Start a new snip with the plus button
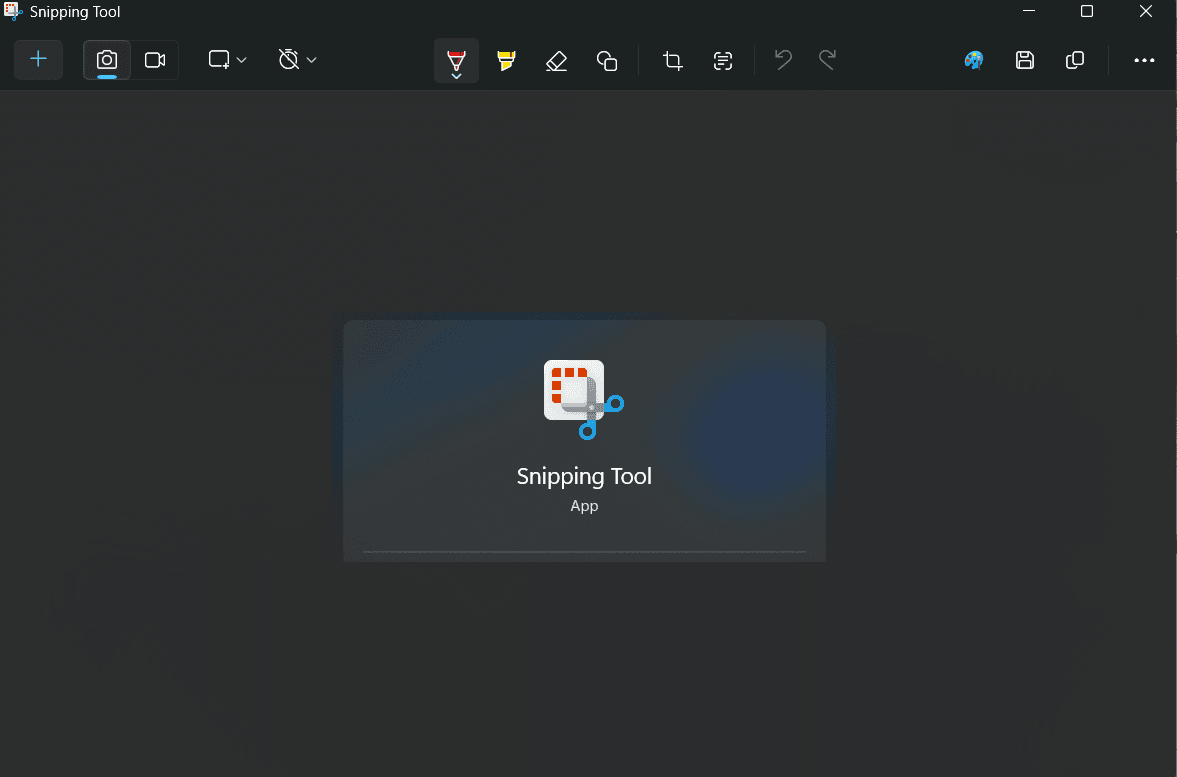 (x=38, y=59)
